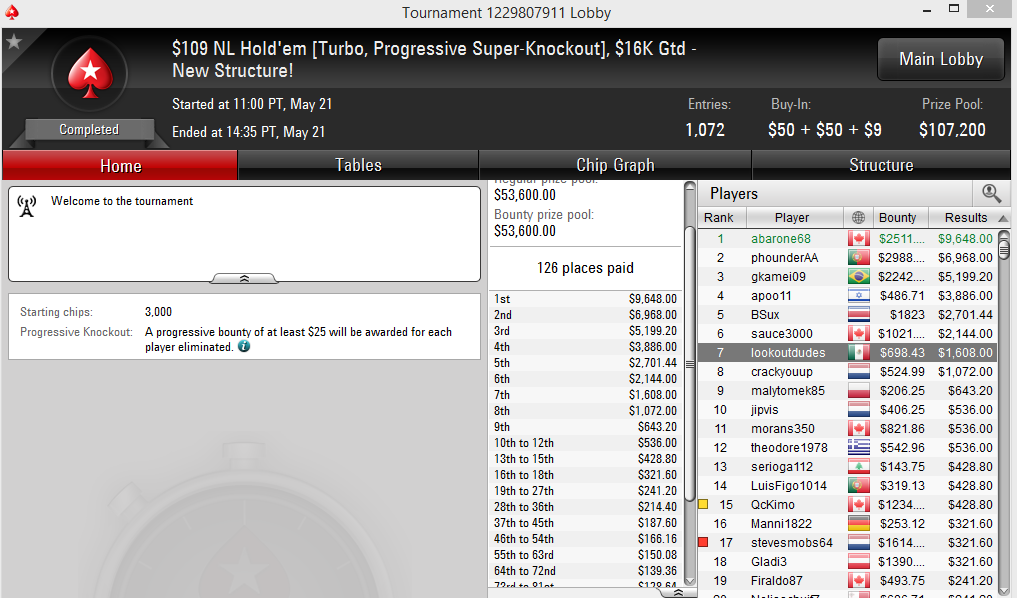Click the players list scrollbar thumb
The height and width of the screenshot is (598, 1017).
(x=1004, y=246)
